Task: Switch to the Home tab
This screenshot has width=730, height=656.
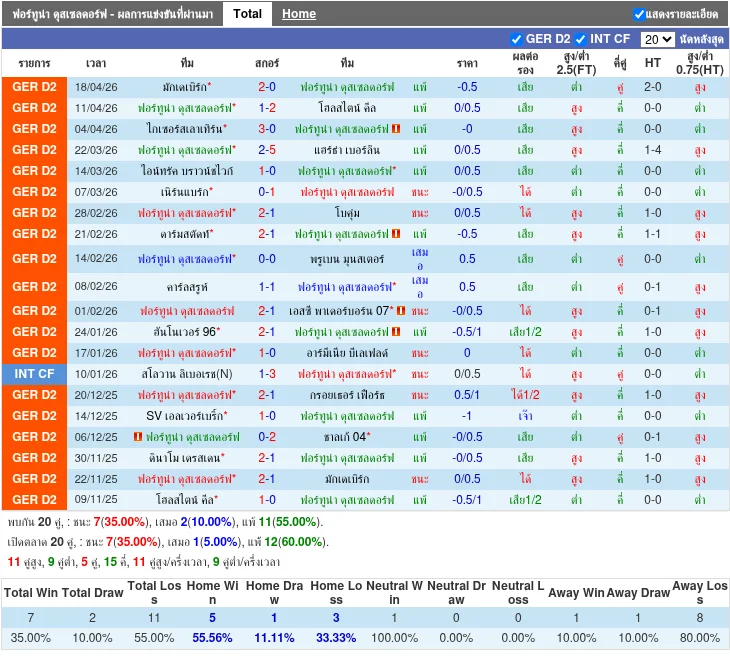Action: [x=298, y=14]
